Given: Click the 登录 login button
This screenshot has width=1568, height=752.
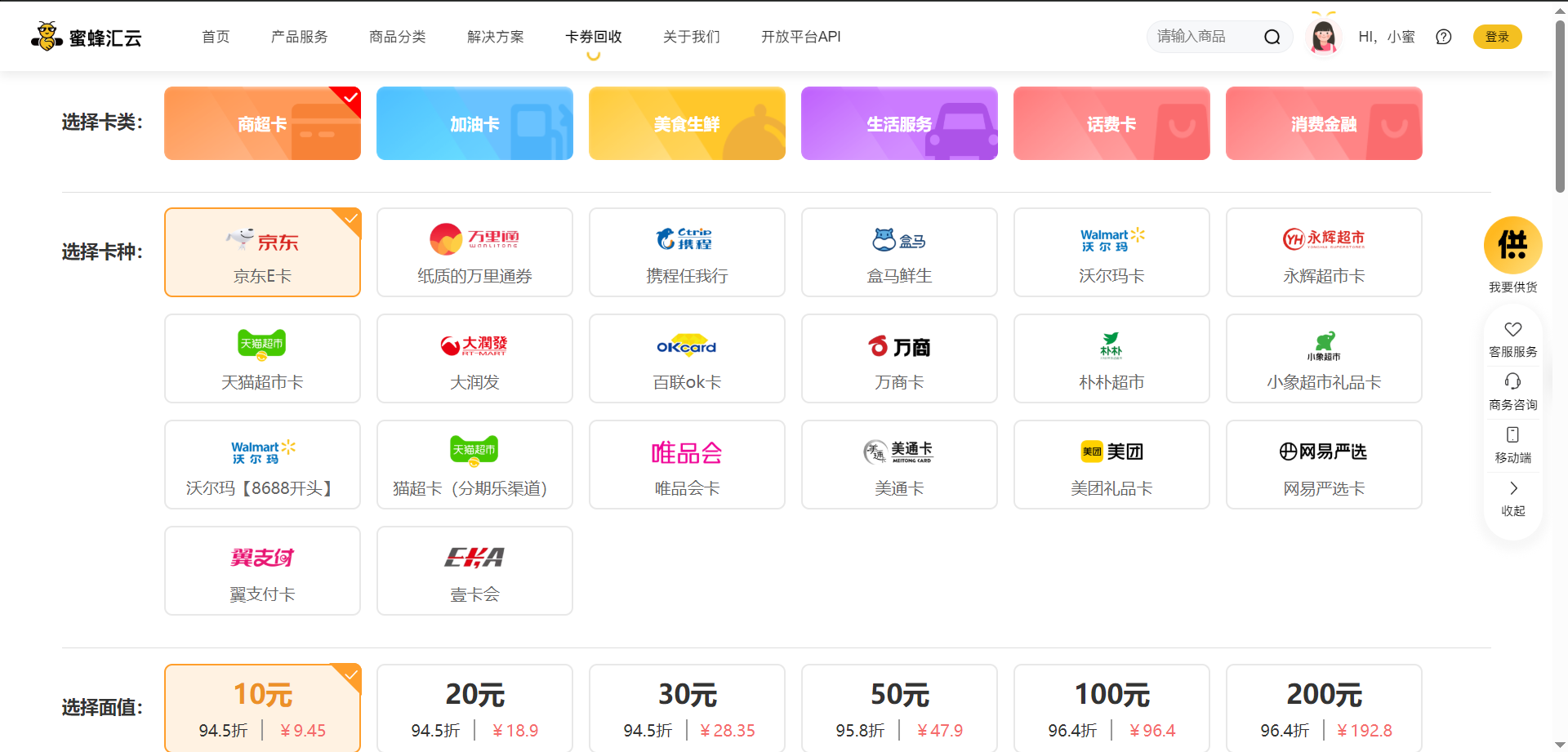Looking at the screenshot, I should click(1497, 37).
